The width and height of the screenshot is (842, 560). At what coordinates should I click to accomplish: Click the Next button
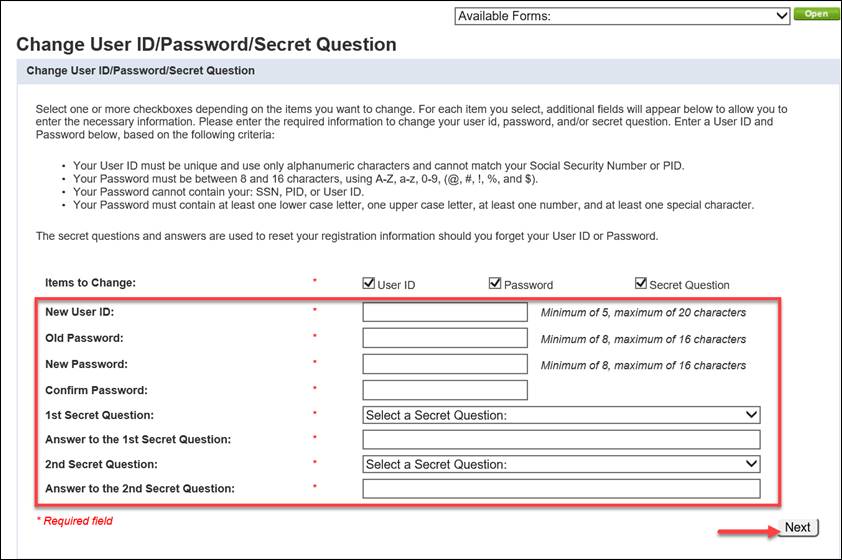pyautogui.click(x=798, y=527)
